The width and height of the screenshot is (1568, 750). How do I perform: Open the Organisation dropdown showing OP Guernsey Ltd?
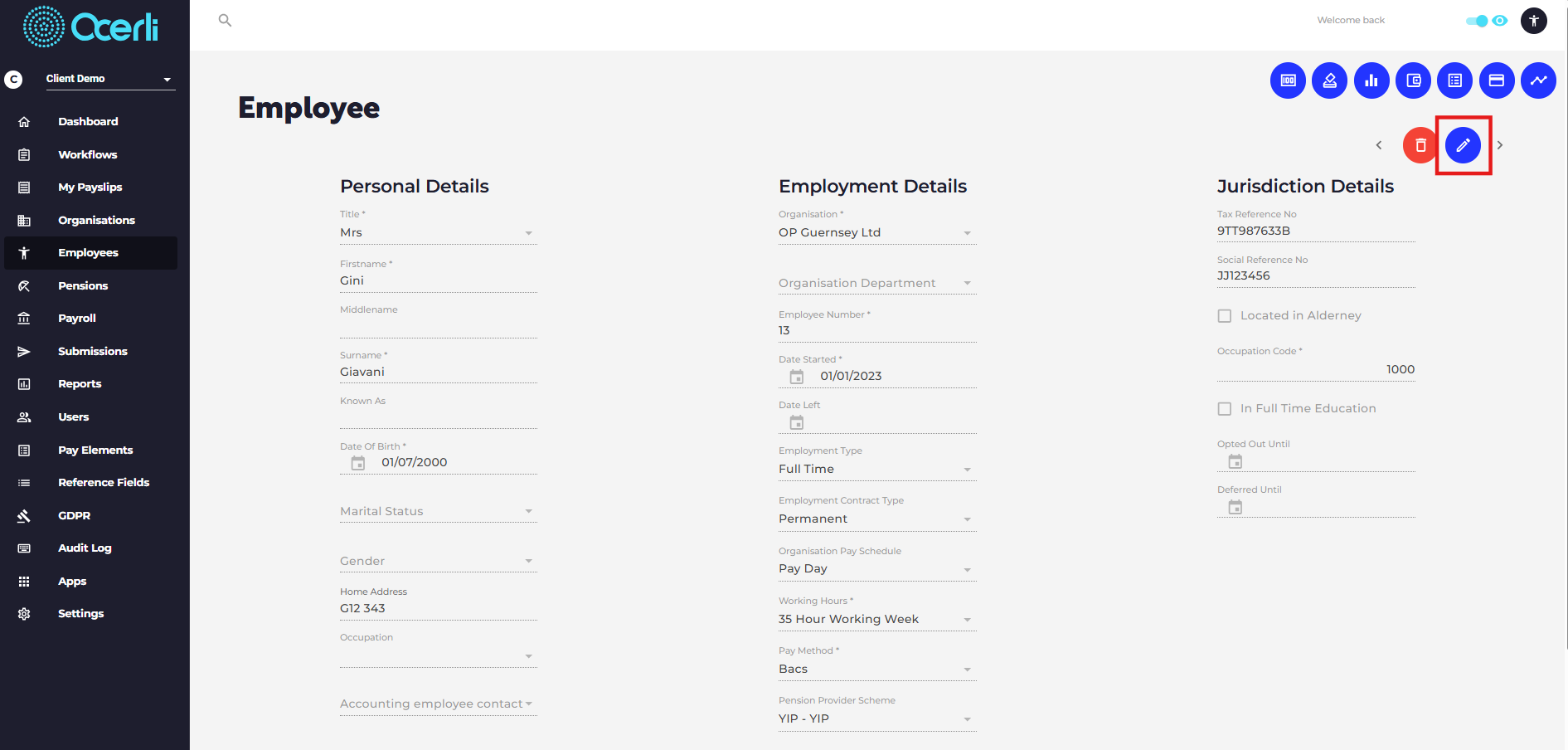point(877,233)
